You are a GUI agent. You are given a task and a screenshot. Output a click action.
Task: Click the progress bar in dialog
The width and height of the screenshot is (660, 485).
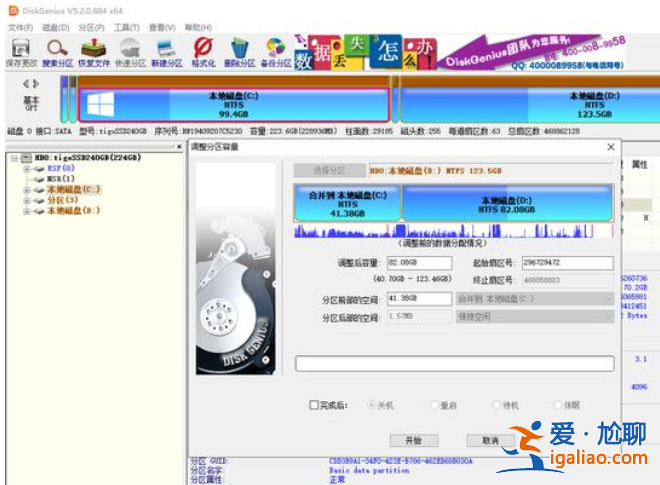pos(455,364)
